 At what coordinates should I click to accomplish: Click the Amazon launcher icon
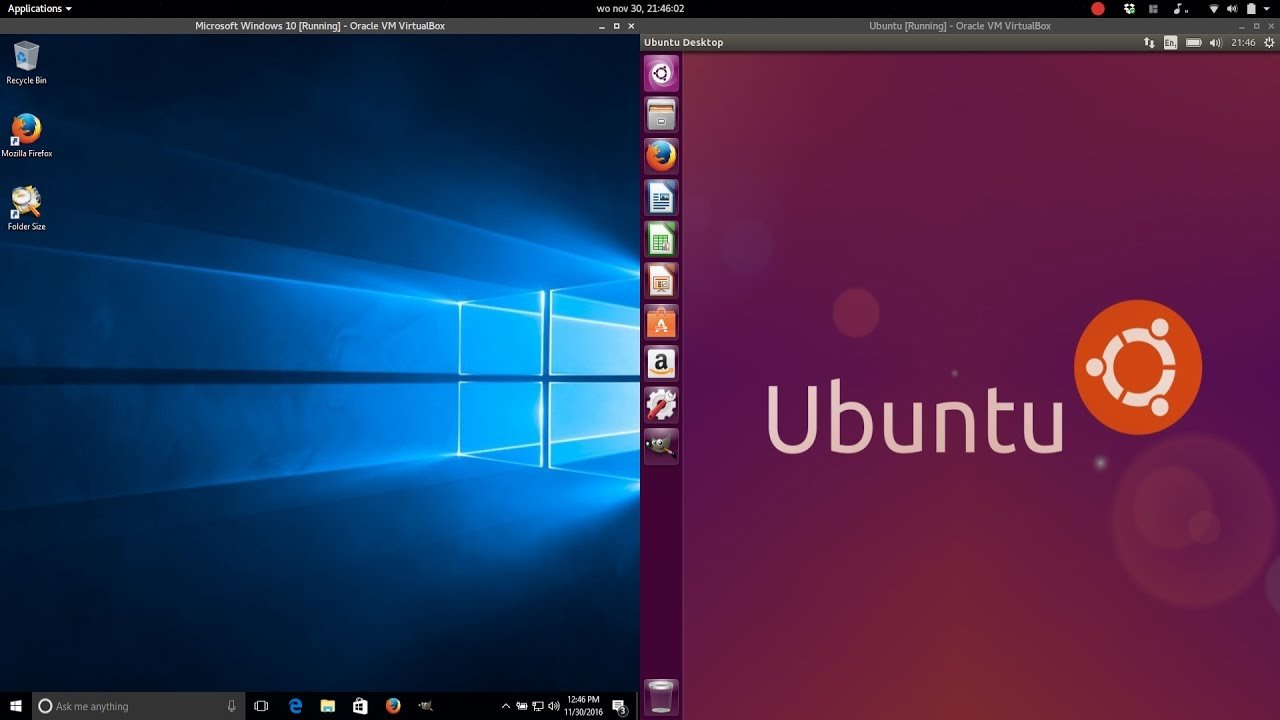[x=661, y=364]
